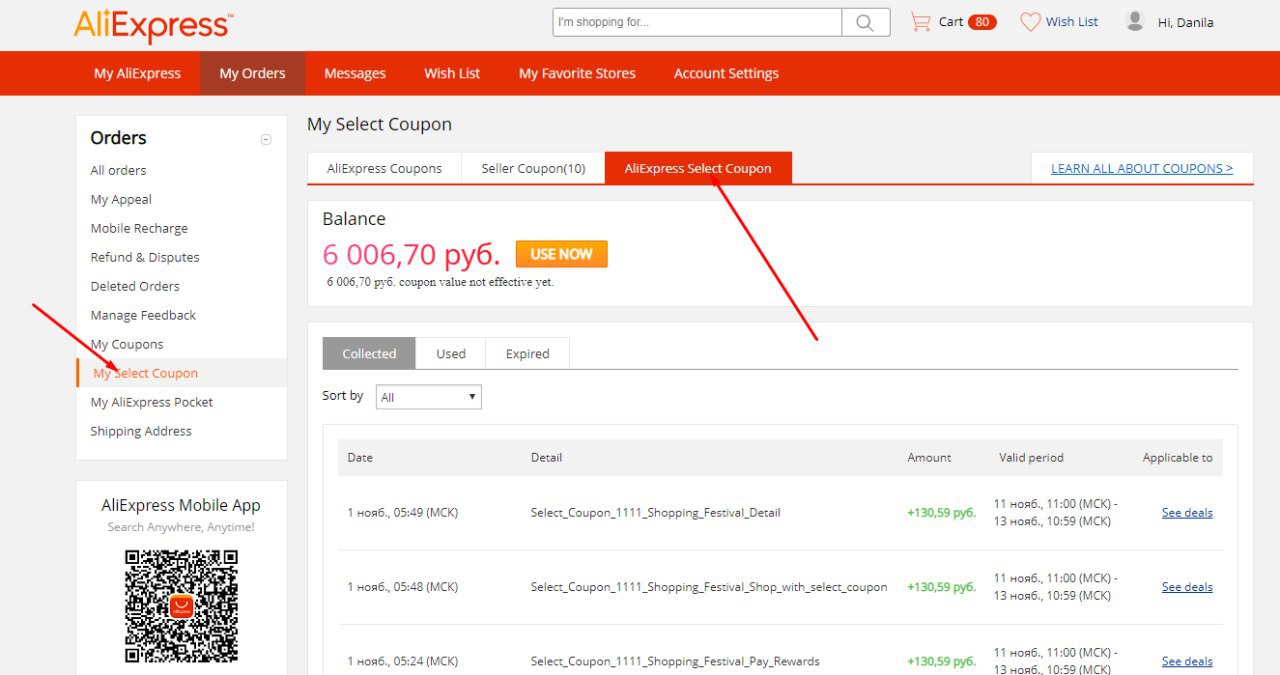1280x675 pixels.
Task: Select My Orders in navigation bar
Action: 252,73
